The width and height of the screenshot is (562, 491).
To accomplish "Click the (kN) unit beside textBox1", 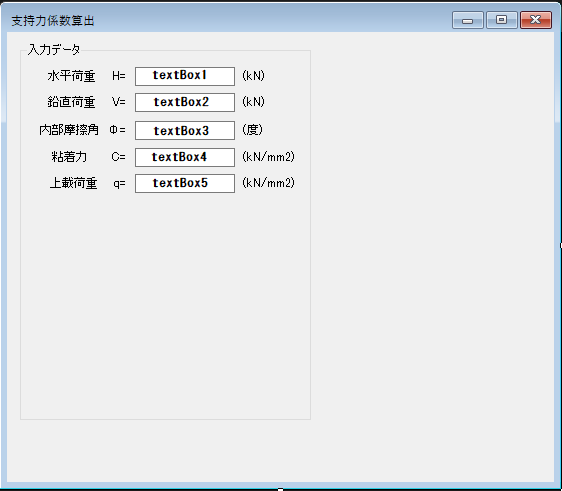I will pyautogui.click(x=253, y=76).
